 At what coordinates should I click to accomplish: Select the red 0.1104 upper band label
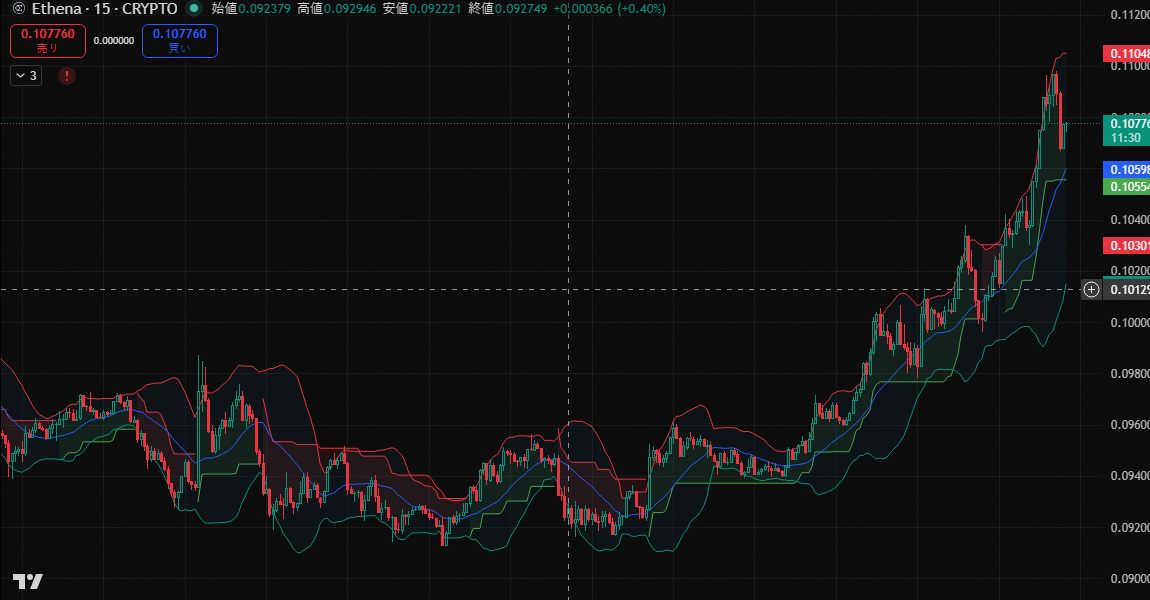click(x=1127, y=54)
